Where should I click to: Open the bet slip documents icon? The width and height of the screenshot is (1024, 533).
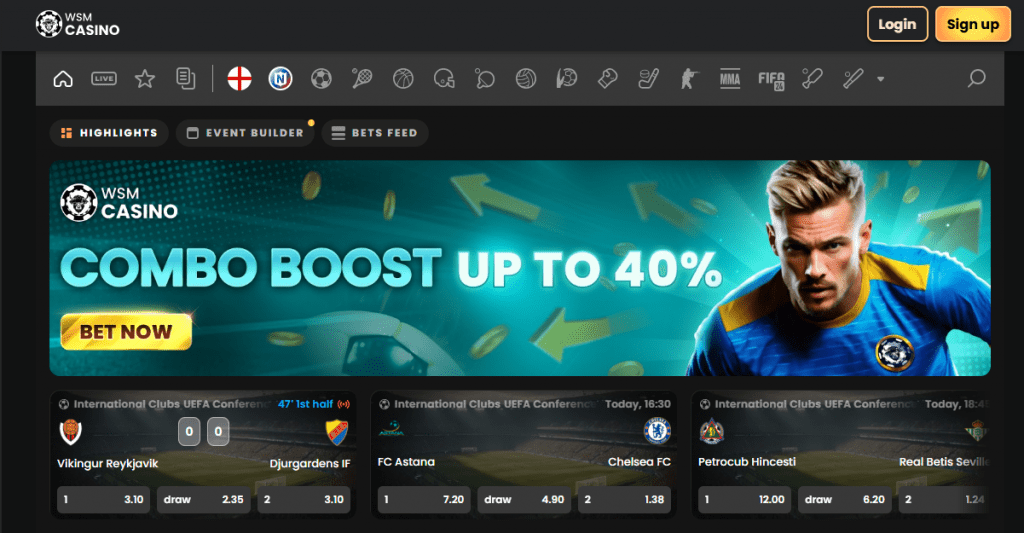click(x=185, y=79)
